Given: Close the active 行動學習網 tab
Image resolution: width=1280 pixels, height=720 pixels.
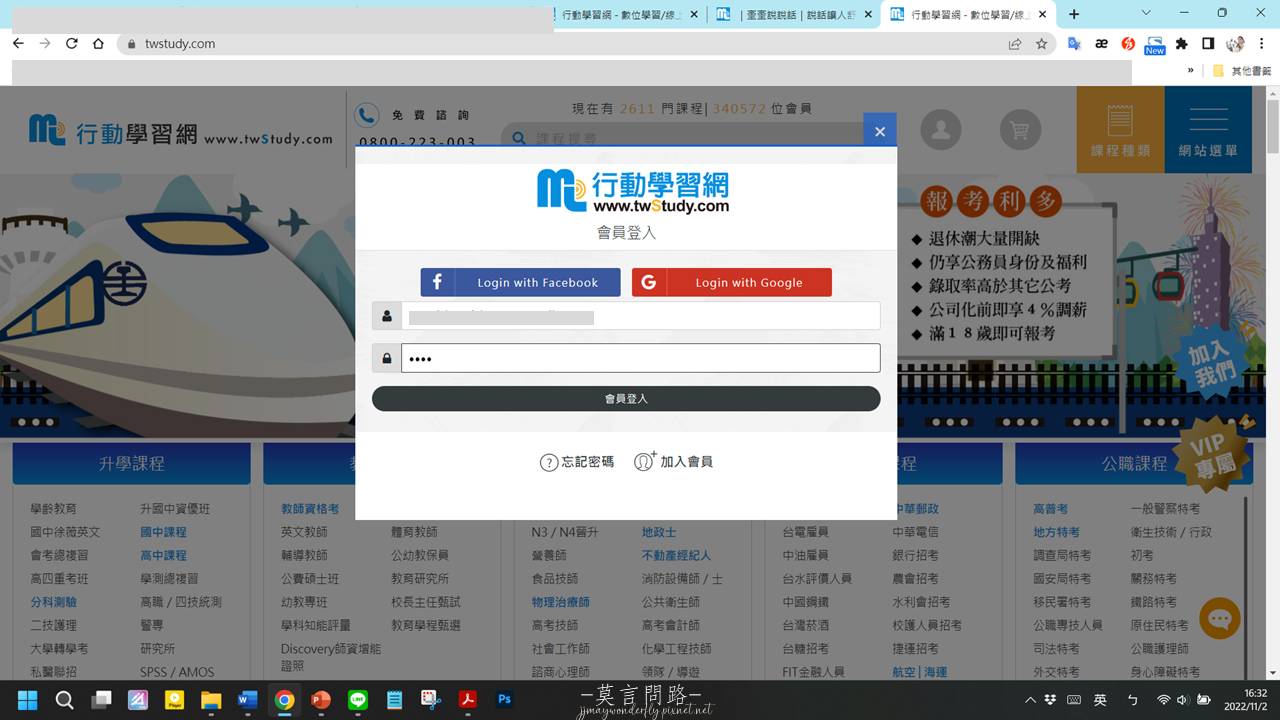Looking at the screenshot, I should [x=1043, y=15].
